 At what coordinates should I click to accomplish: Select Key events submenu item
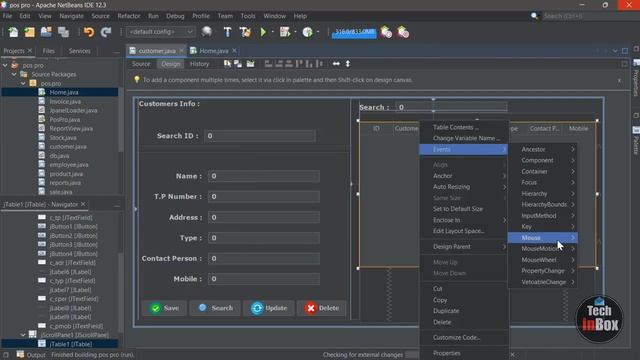coord(542,227)
